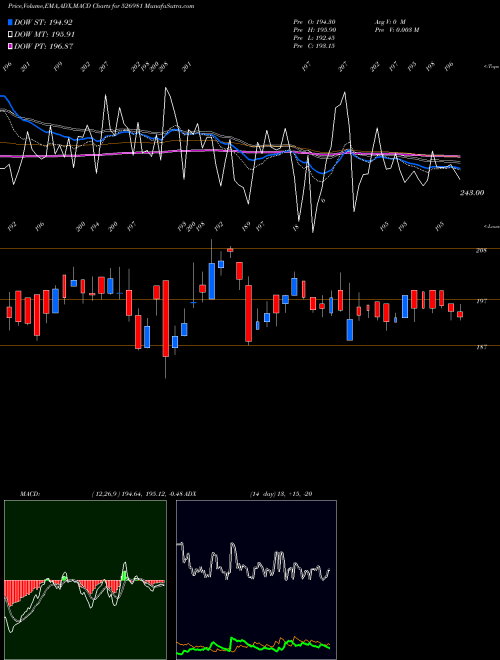Click the 'Pre O: 194.30' open value
Image resolution: width=500 pixels, height=660 pixels.
[x=314, y=22]
